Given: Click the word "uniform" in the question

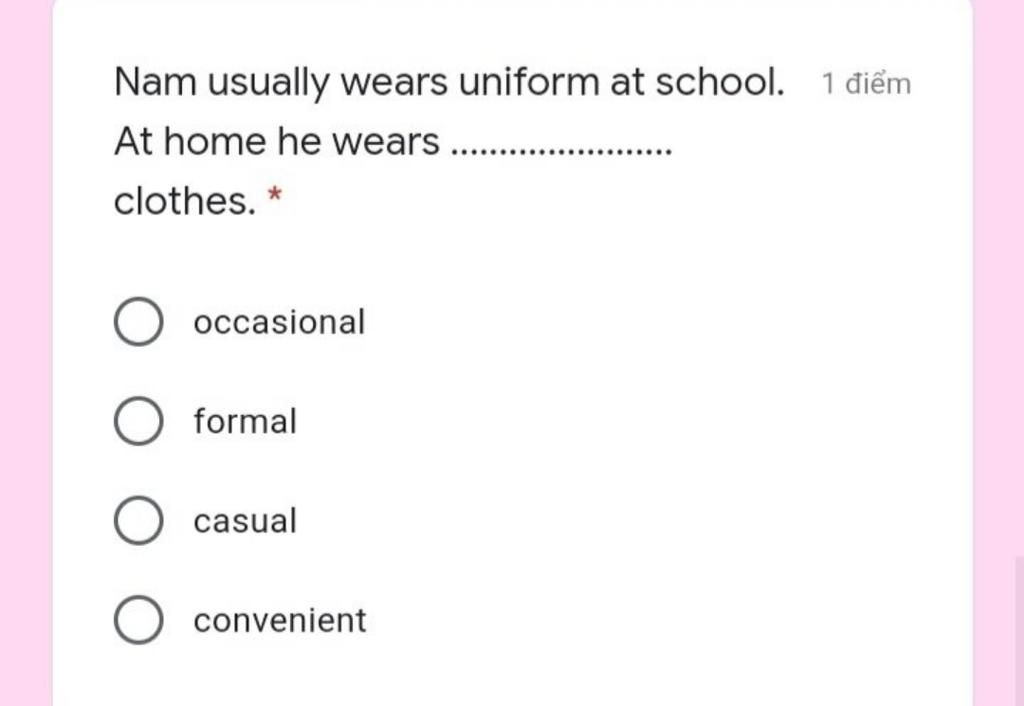Looking at the screenshot, I should tap(529, 83).
